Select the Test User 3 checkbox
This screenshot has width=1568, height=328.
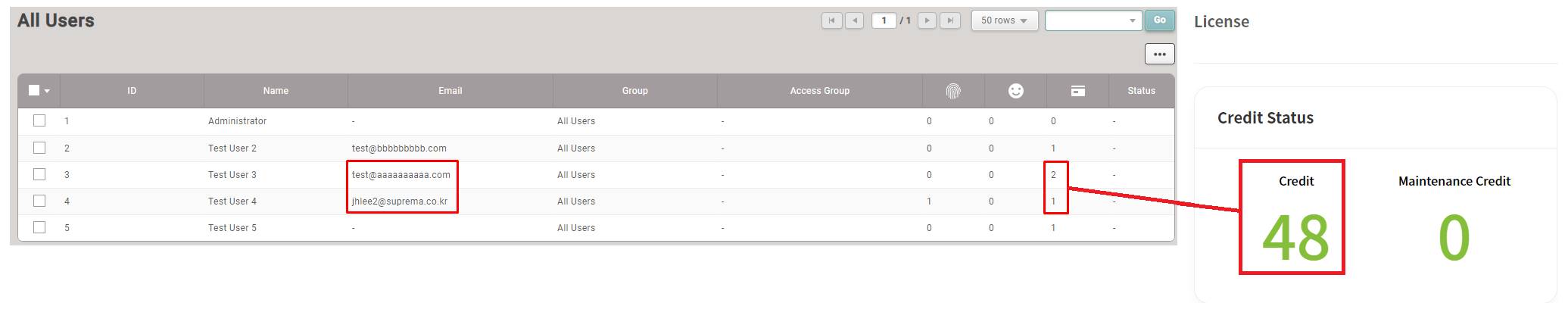click(39, 175)
